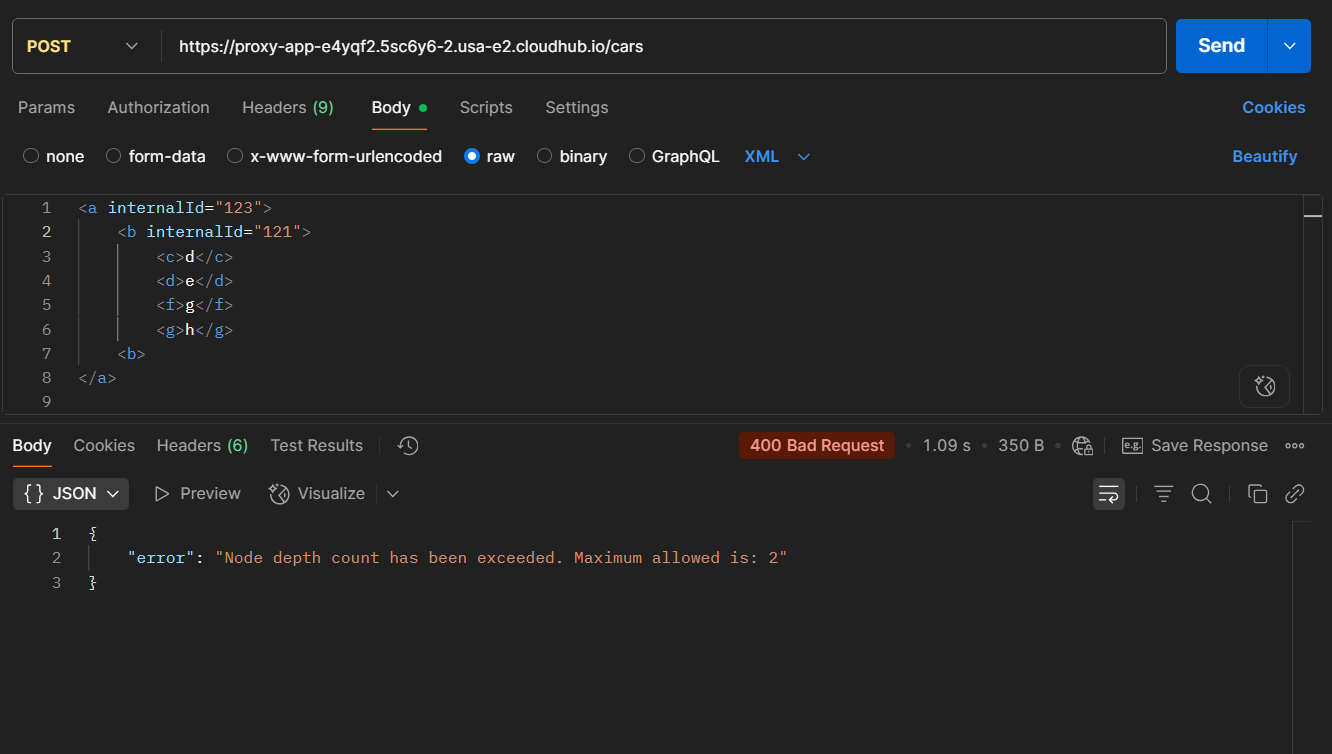Copy the response body to clipboard
The height and width of the screenshot is (754, 1332).
tap(1257, 494)
